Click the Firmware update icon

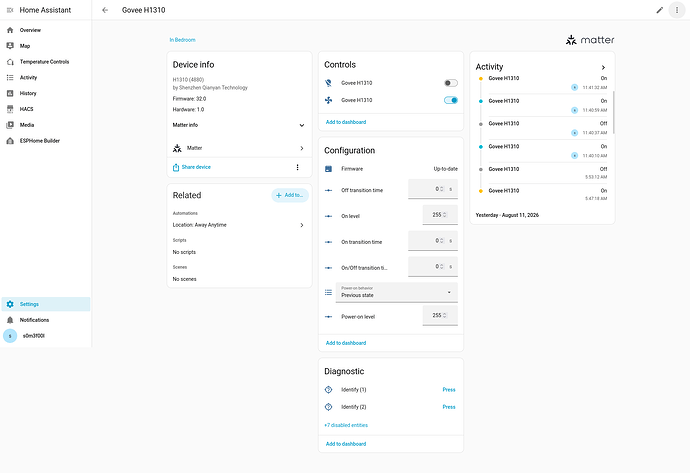pos(328,169)
